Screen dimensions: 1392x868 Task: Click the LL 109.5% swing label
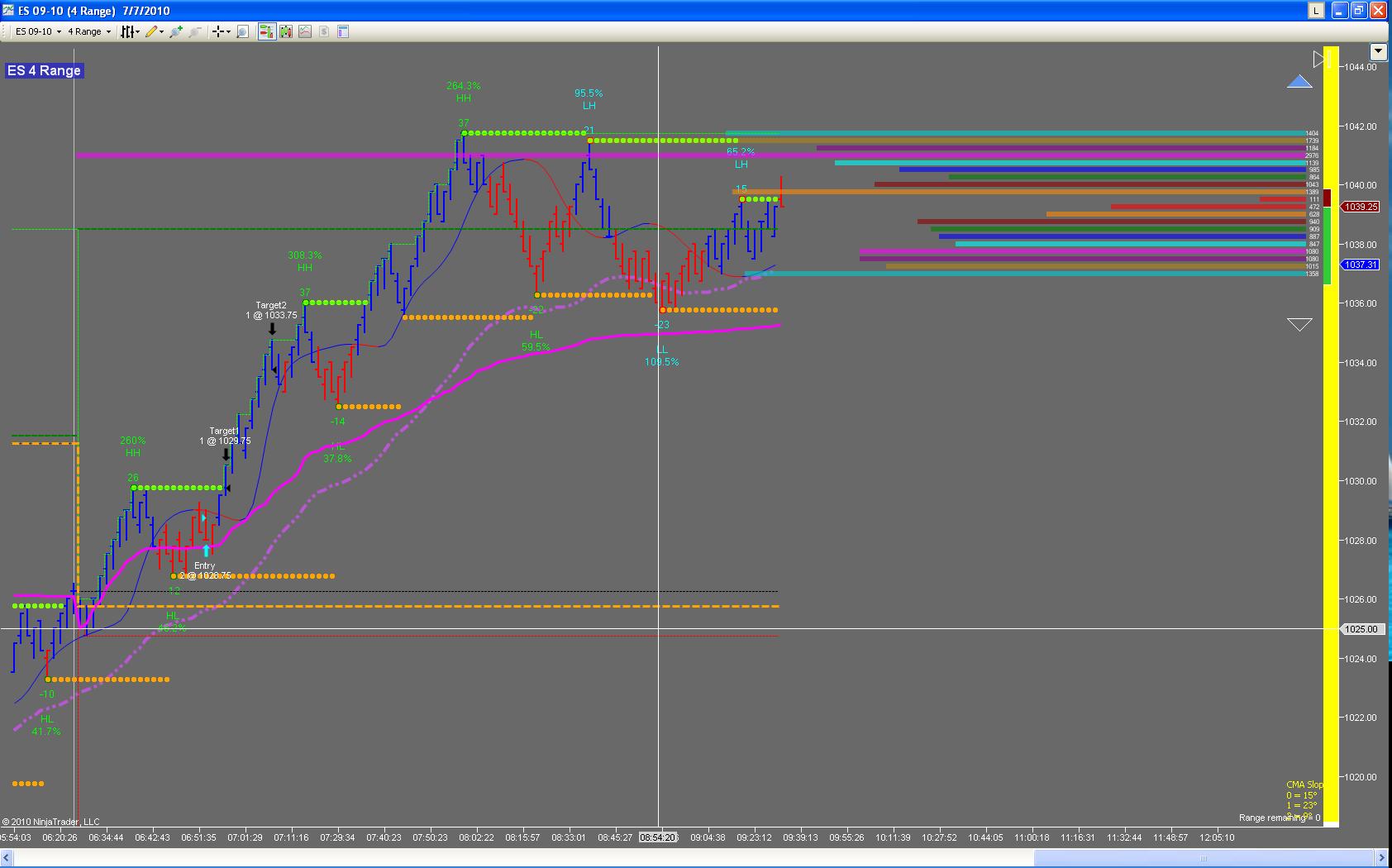661,355
